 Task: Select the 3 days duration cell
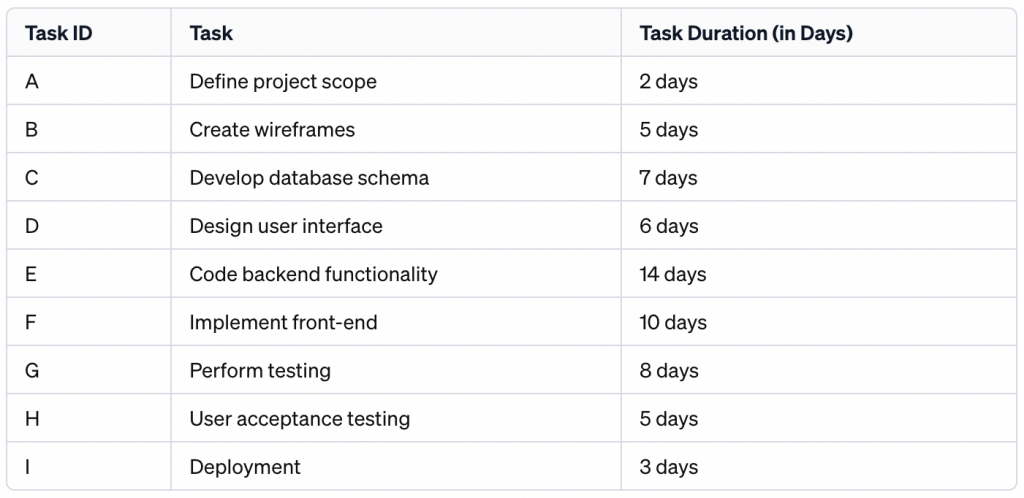[669, 467]
